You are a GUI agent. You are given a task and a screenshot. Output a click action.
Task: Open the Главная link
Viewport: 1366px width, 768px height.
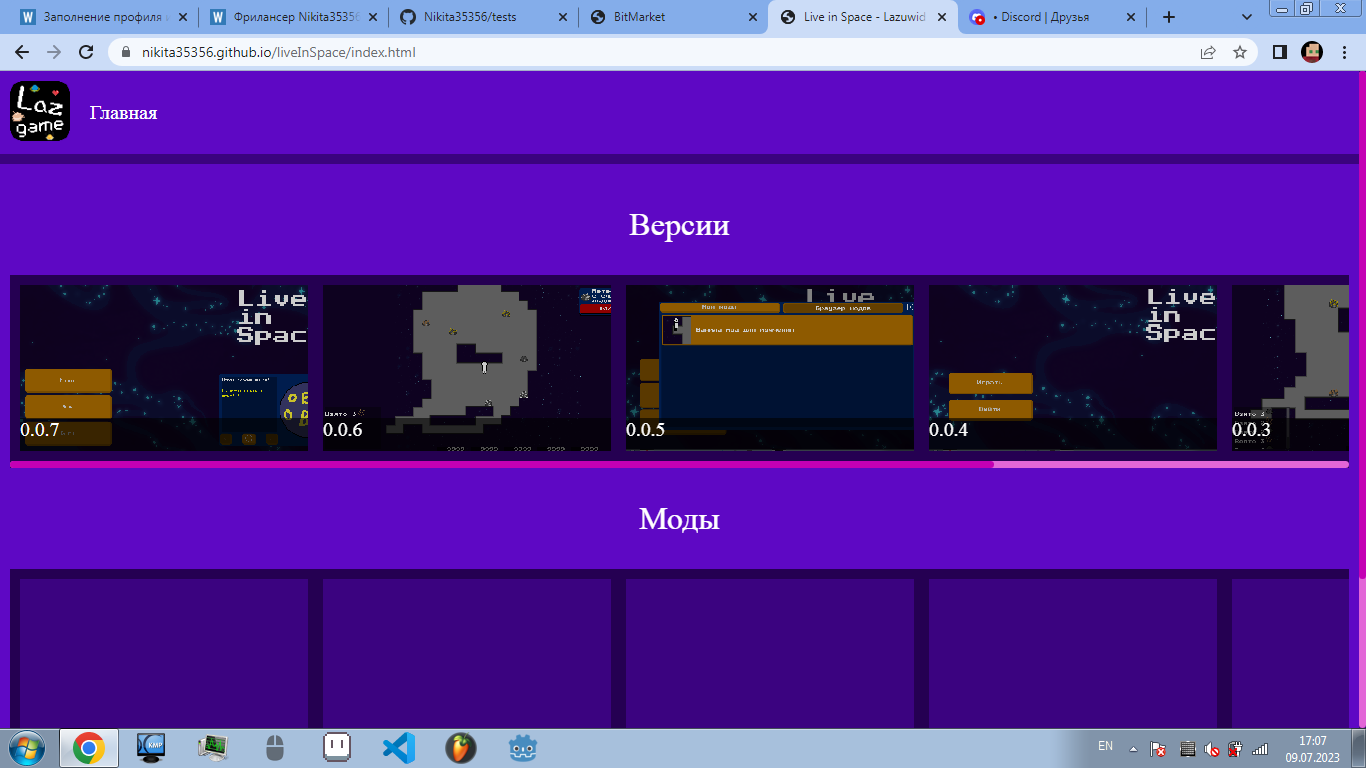[x=123, y=113]
